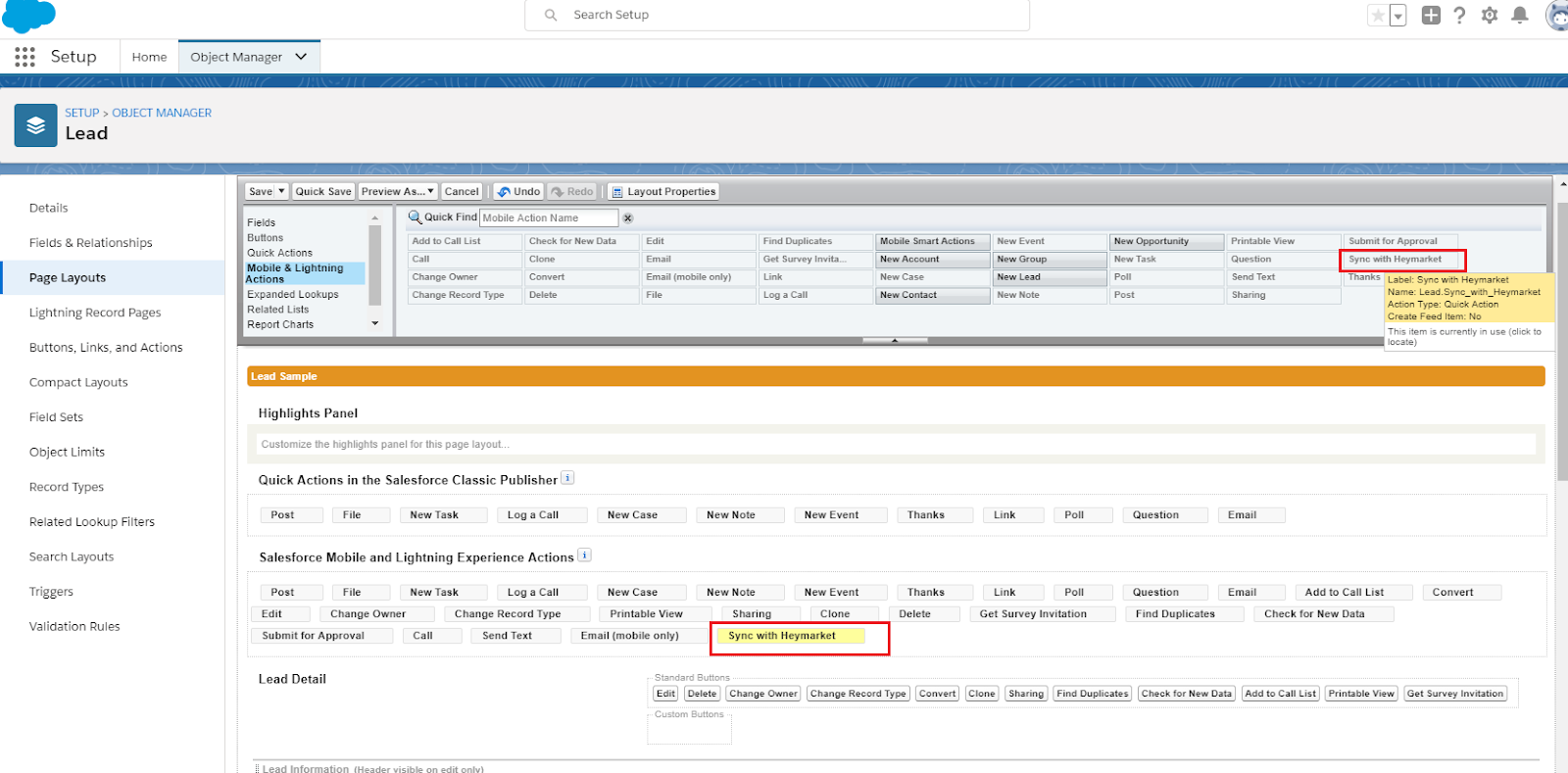Open Layout Properties
1568x773 pixels.
pos(663,192)
